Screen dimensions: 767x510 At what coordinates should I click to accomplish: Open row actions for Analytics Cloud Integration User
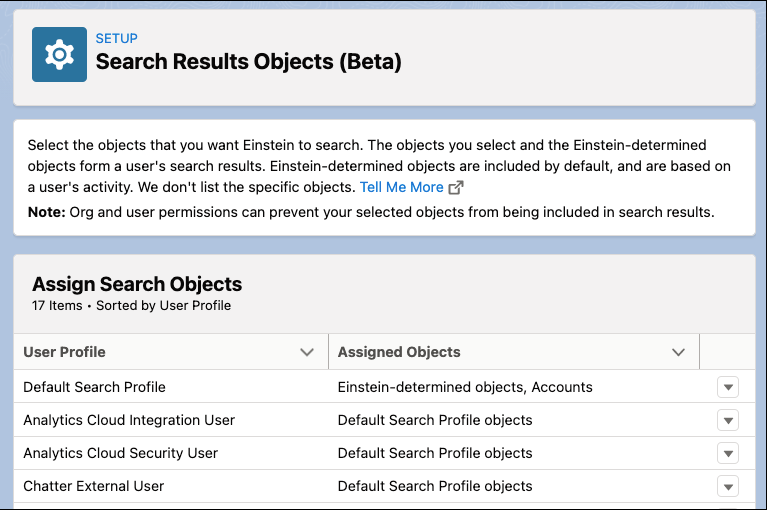tap(727, 421)
